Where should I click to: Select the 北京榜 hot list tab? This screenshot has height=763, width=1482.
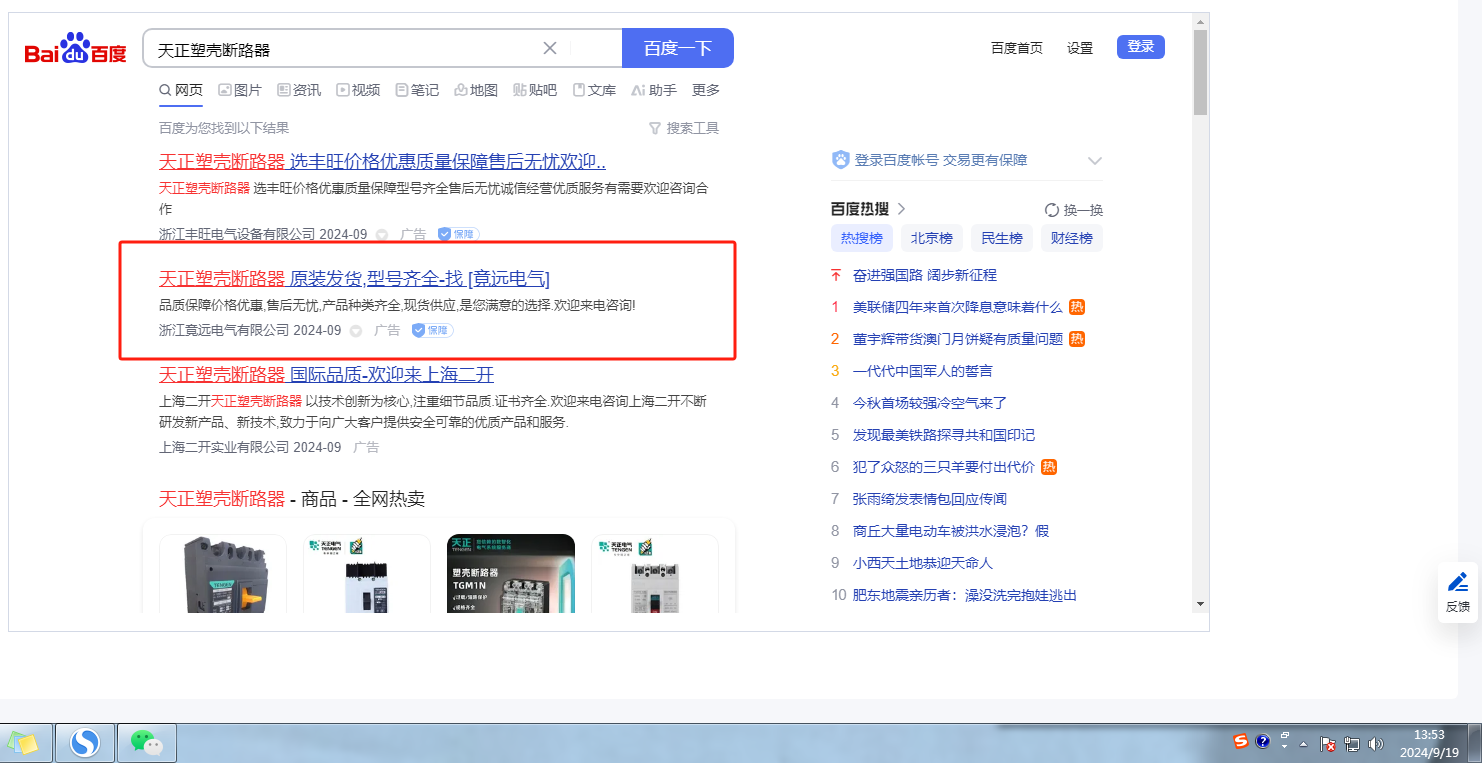931,238
